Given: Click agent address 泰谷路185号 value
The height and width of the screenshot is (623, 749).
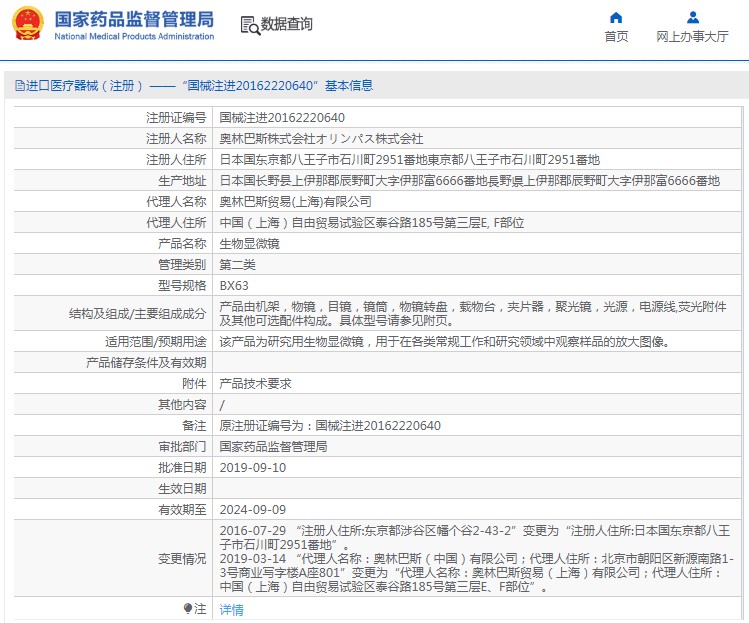Looking at the screenshot, I should [x=372, y=223].
